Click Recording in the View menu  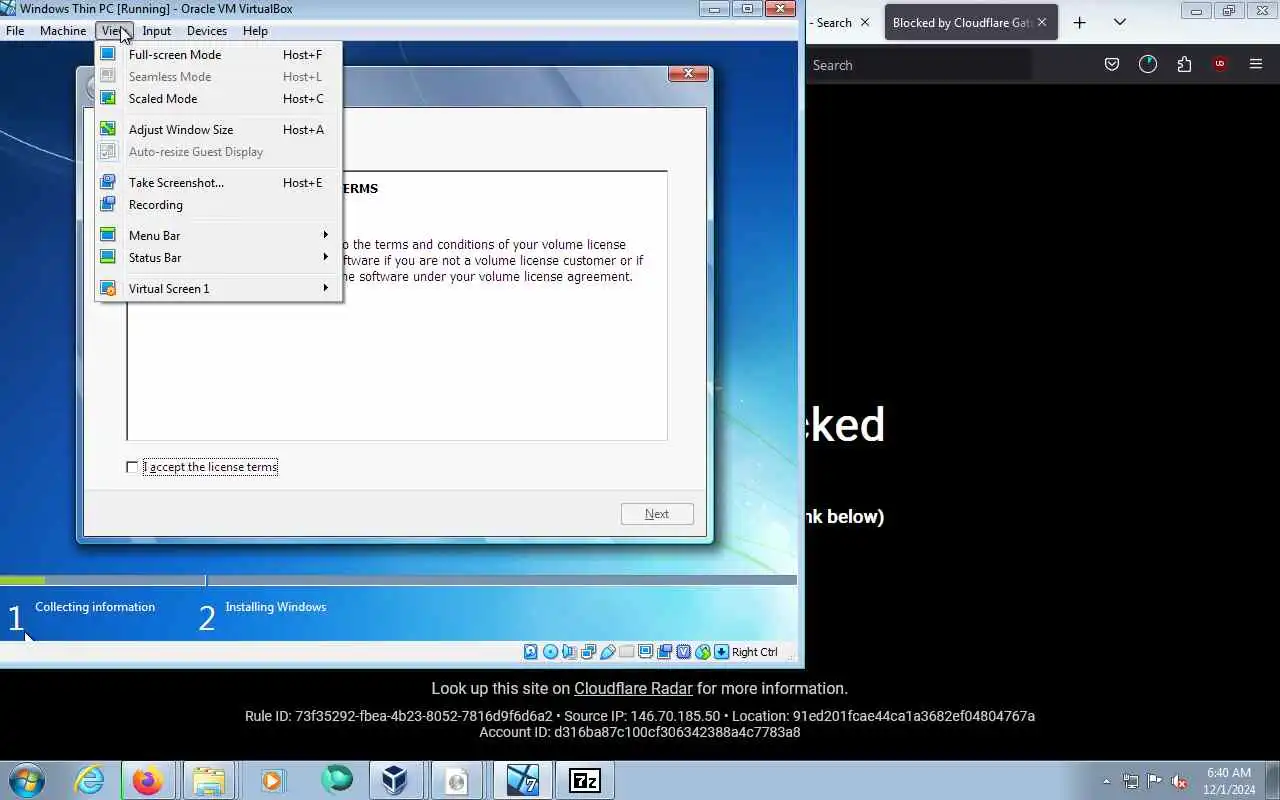tap(218, 205)
